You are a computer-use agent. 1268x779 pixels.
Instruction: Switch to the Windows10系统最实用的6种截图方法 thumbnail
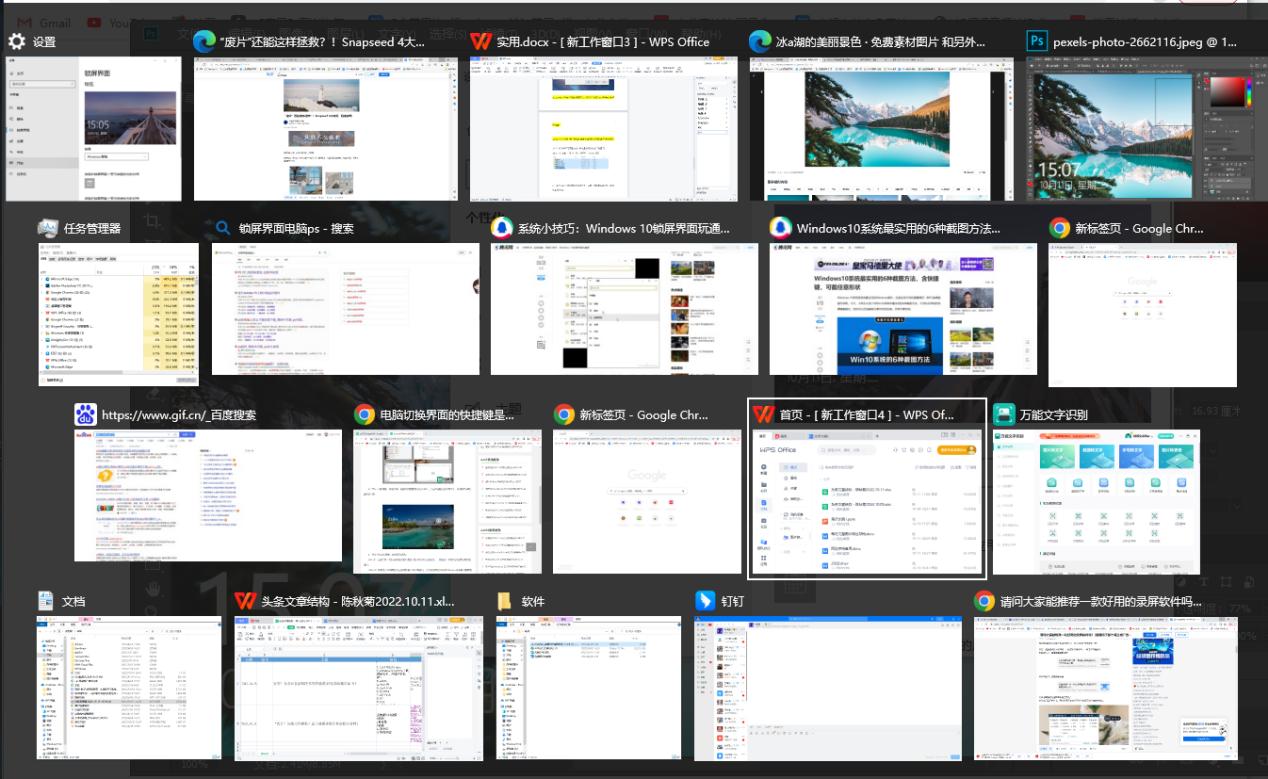903,309
